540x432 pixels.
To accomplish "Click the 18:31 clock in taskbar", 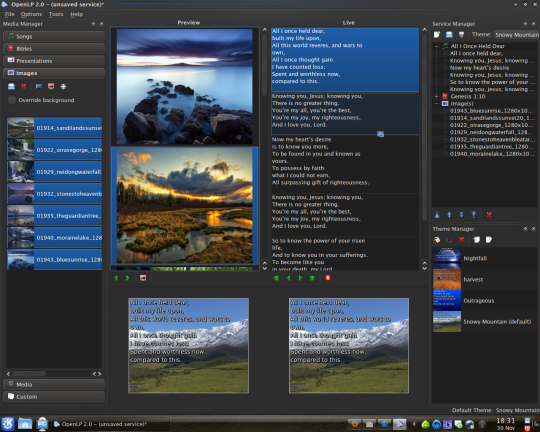I will 506,421.
